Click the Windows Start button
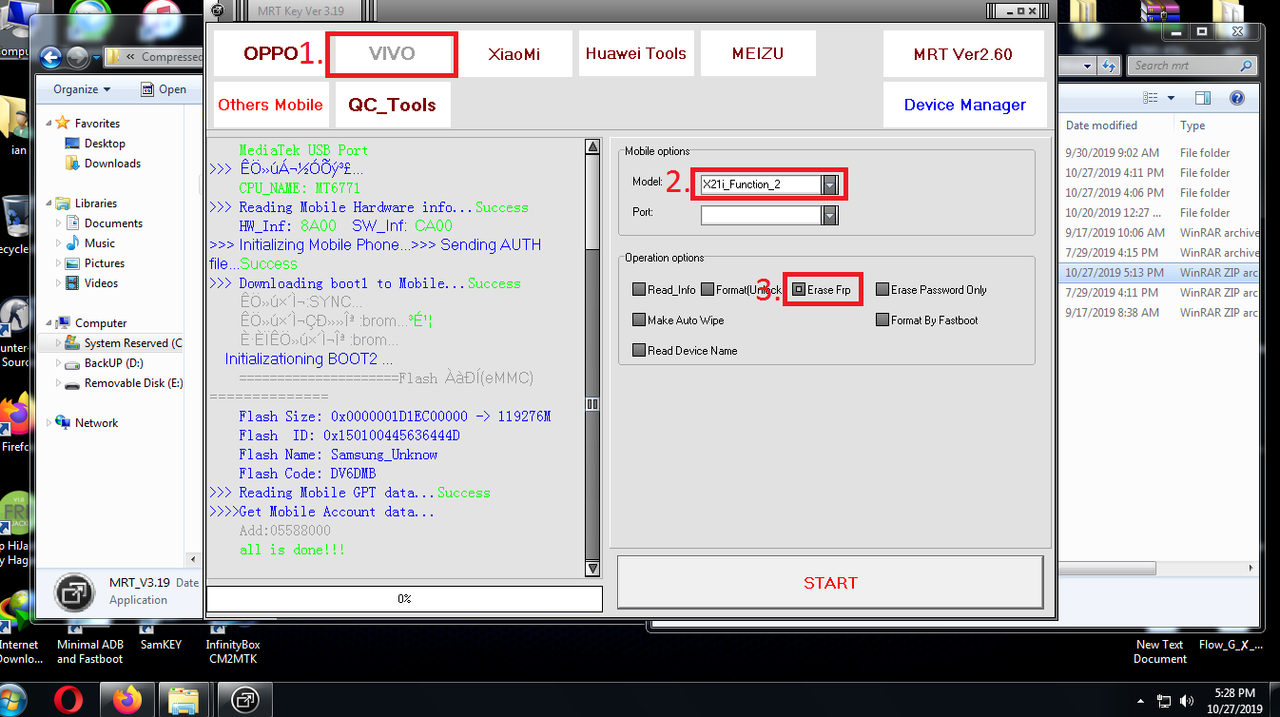 coord(14,699)
